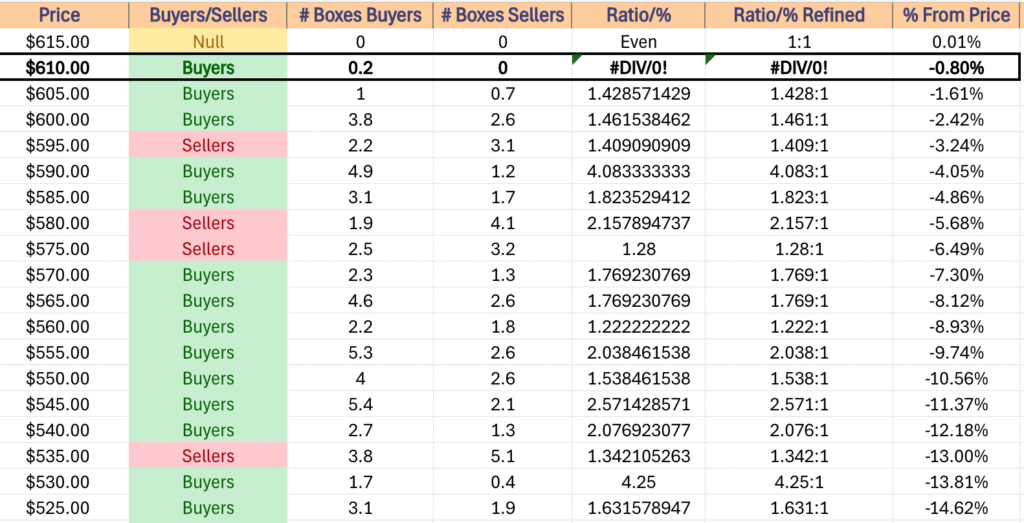Viewport: 1024px width, 523px height.
Task: Click the 4.1 sellers boxes cell
Action: coord(502,223)
